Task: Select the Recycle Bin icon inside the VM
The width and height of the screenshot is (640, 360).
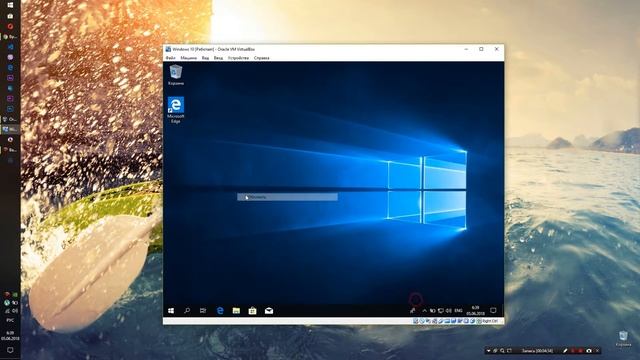Action: tap(176, 75)
